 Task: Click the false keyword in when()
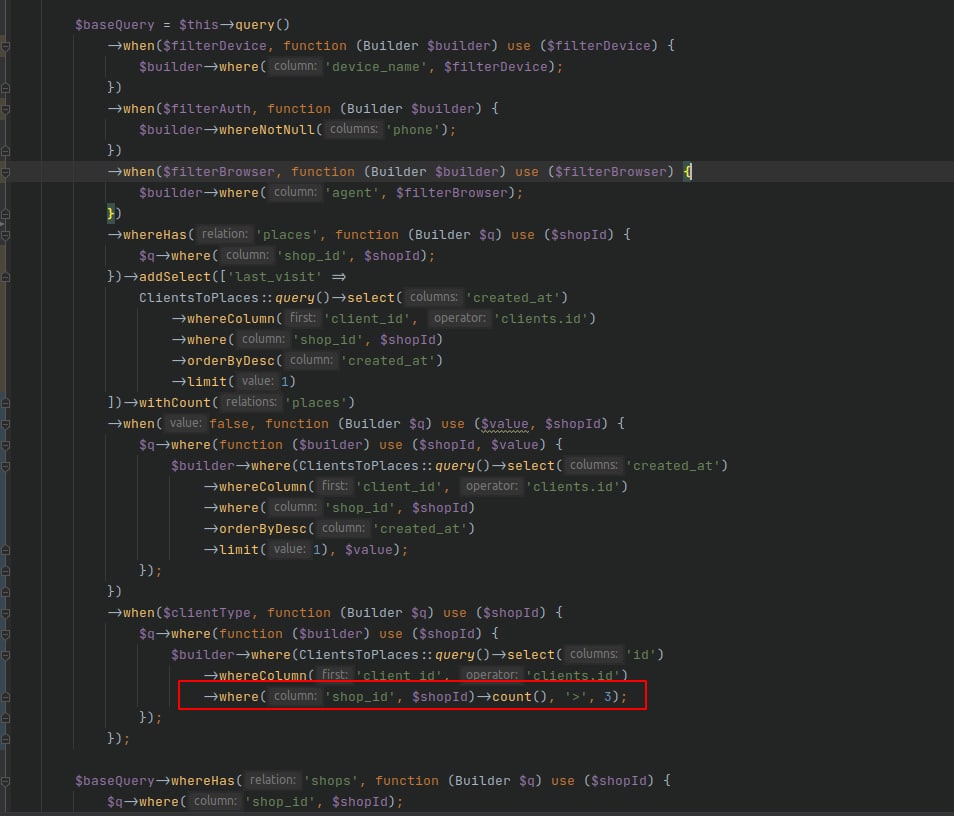[x=229, y=424]
